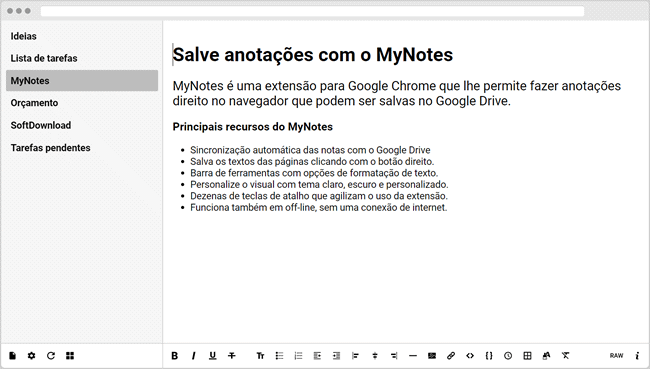The height and width of the screenshot is (369, 650).
Task: Align text to the right
Action: tap(394, 356)
